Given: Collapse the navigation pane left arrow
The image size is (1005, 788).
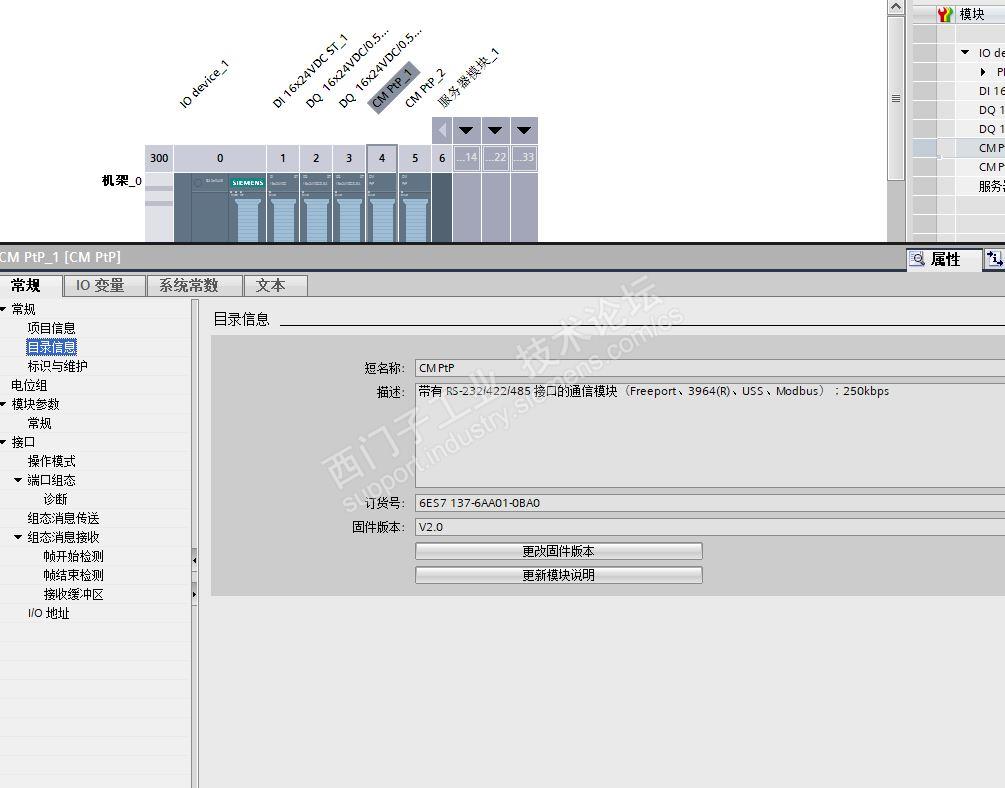Looking at the screenshot, I should [194, 560].
